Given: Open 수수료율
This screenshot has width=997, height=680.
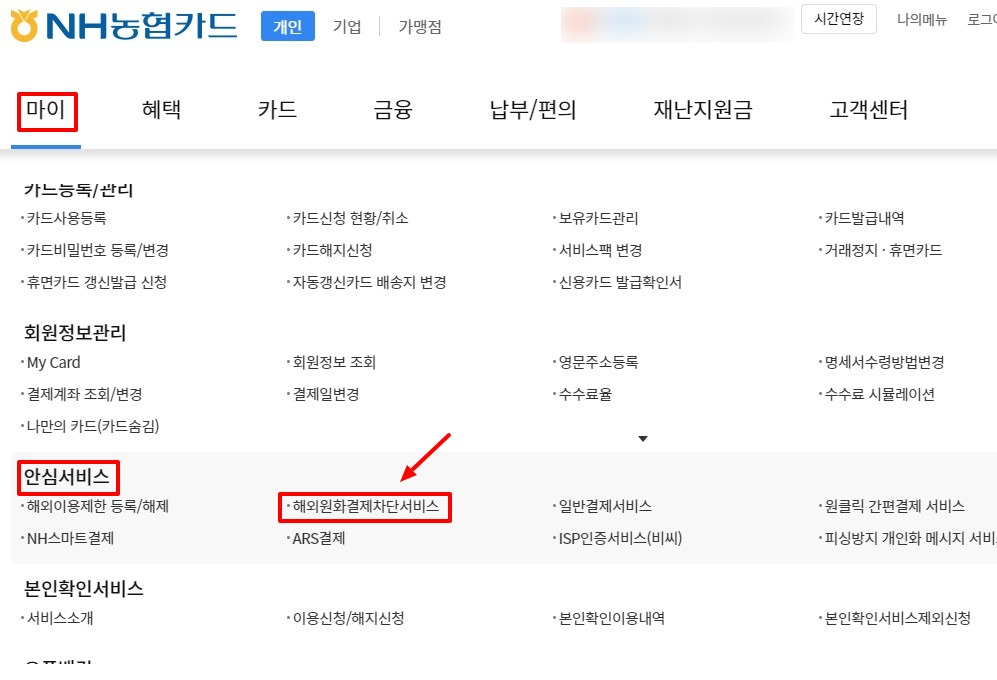Looking at the screenshot, I should click(585, 394).
